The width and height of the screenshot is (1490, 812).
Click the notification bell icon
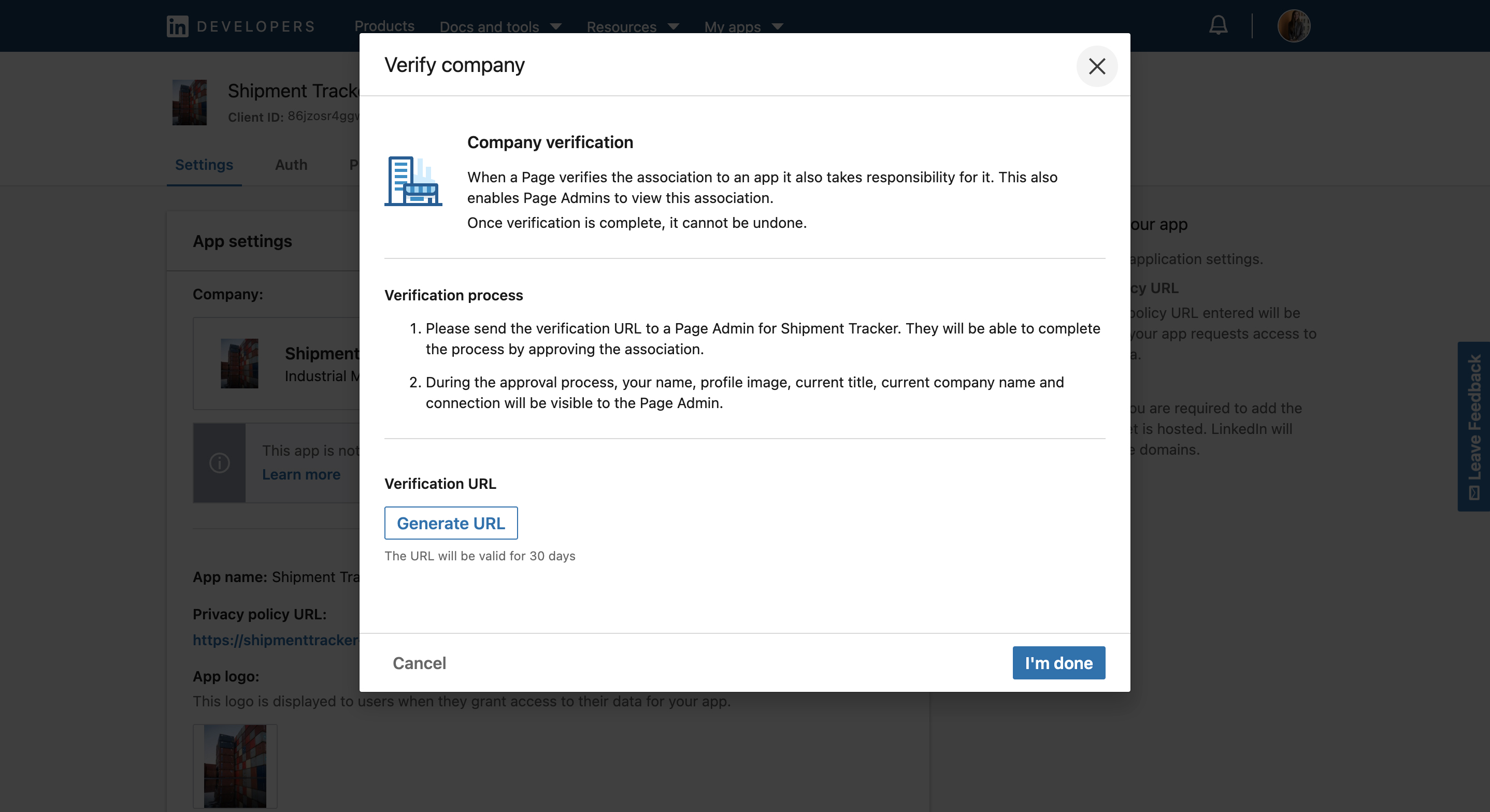[1217, 25]
